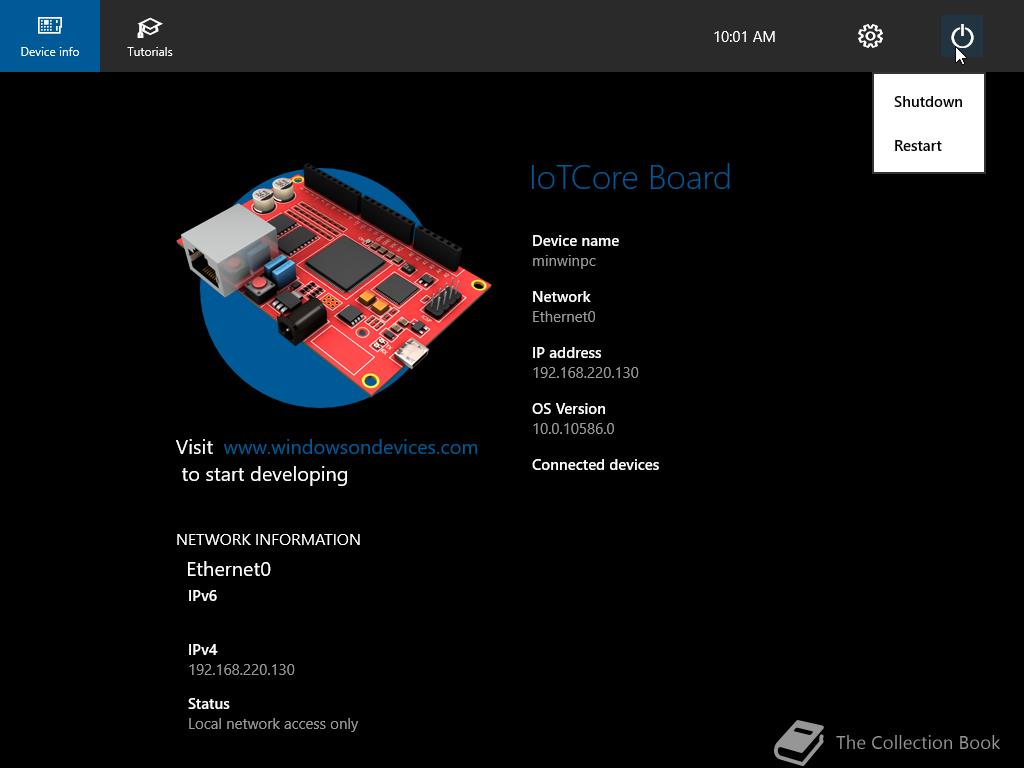Open the www.windowsondevices.com link
Image resolution: width=1024 pixels, height=768 pixels.
coord(351,447)
